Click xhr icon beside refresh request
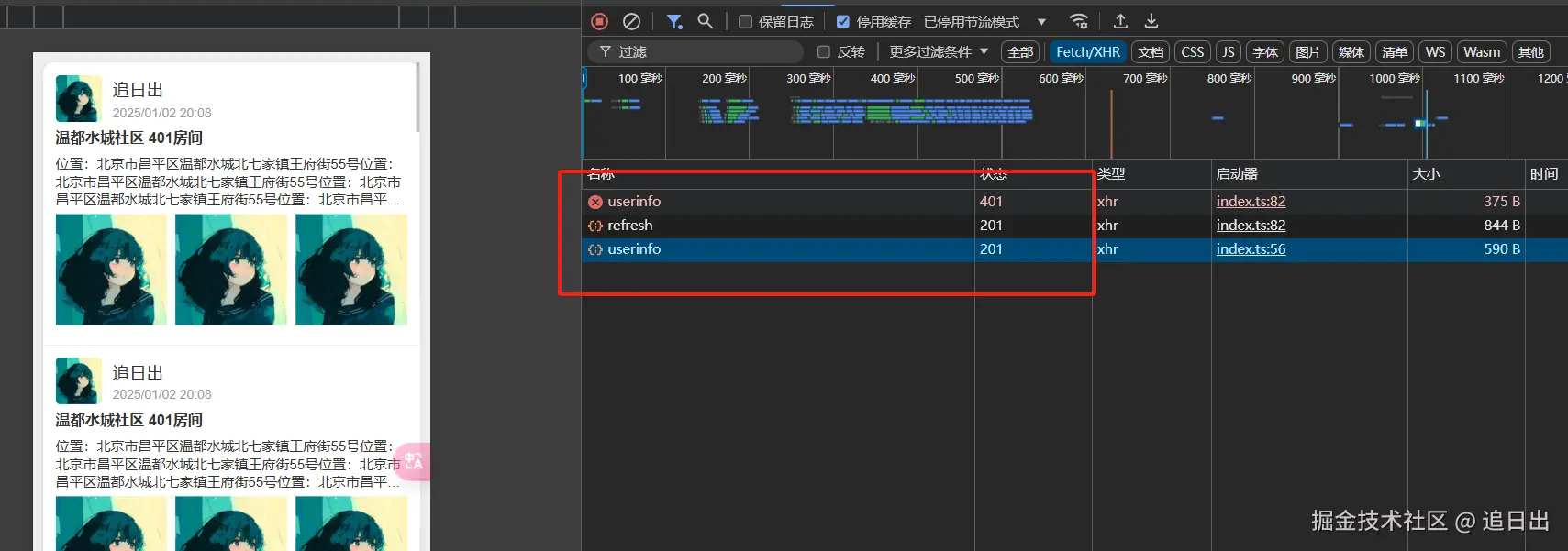1568x551 pixels. point(595,226)
